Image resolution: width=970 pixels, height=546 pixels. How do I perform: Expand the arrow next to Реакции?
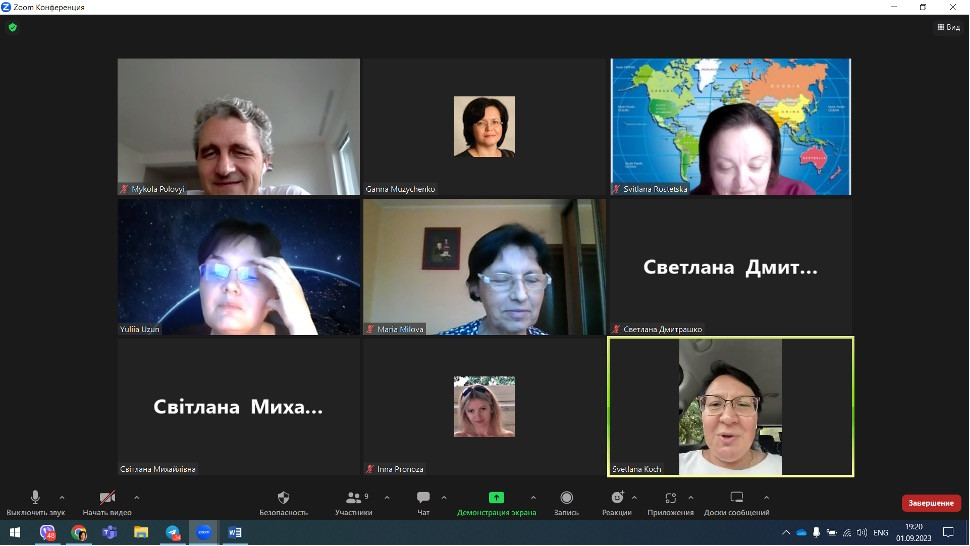click(x=634, y=497)
